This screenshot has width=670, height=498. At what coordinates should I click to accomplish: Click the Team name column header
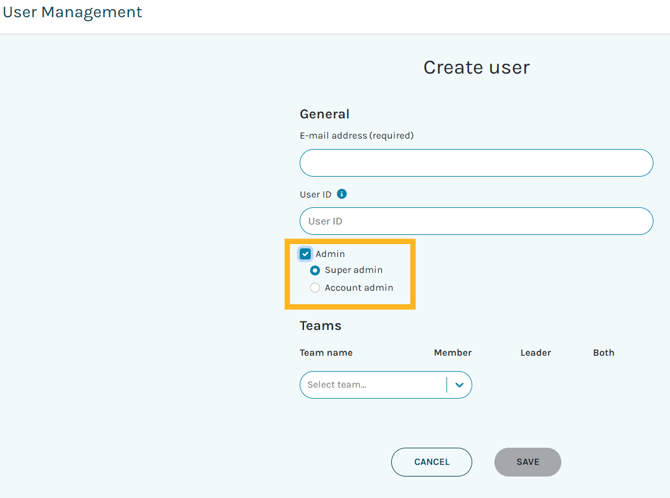tap(326, 353)
